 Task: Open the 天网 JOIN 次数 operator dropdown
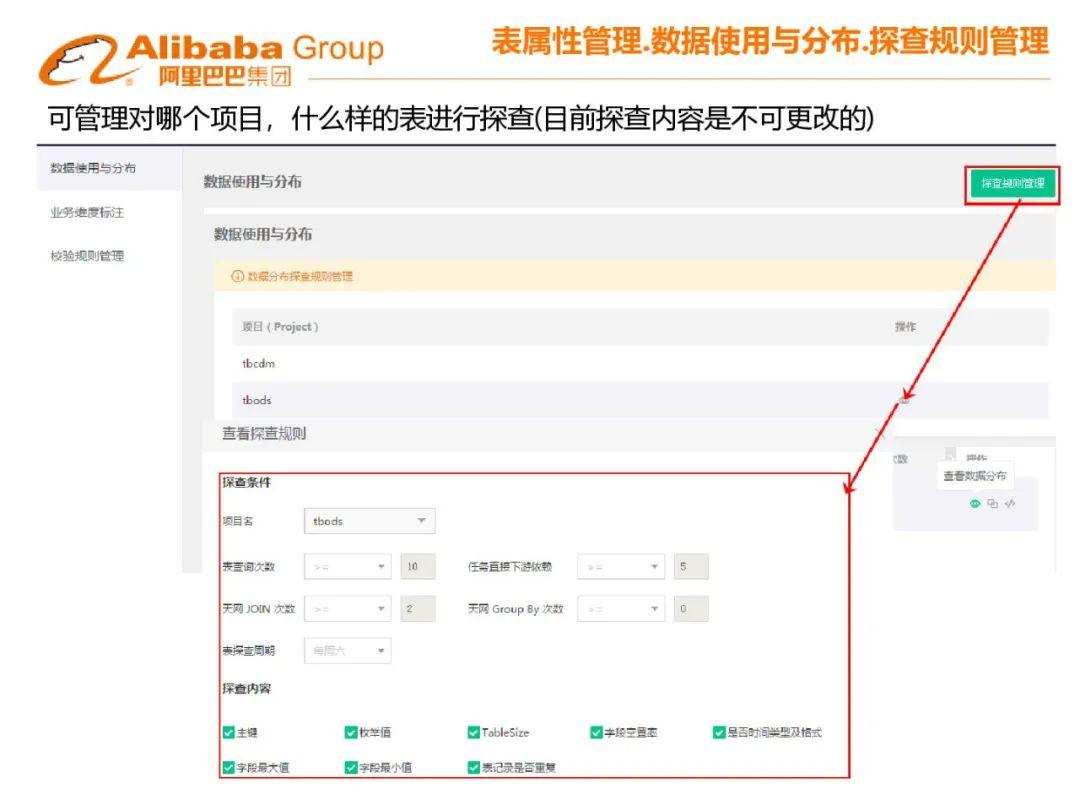pos(348,609)
